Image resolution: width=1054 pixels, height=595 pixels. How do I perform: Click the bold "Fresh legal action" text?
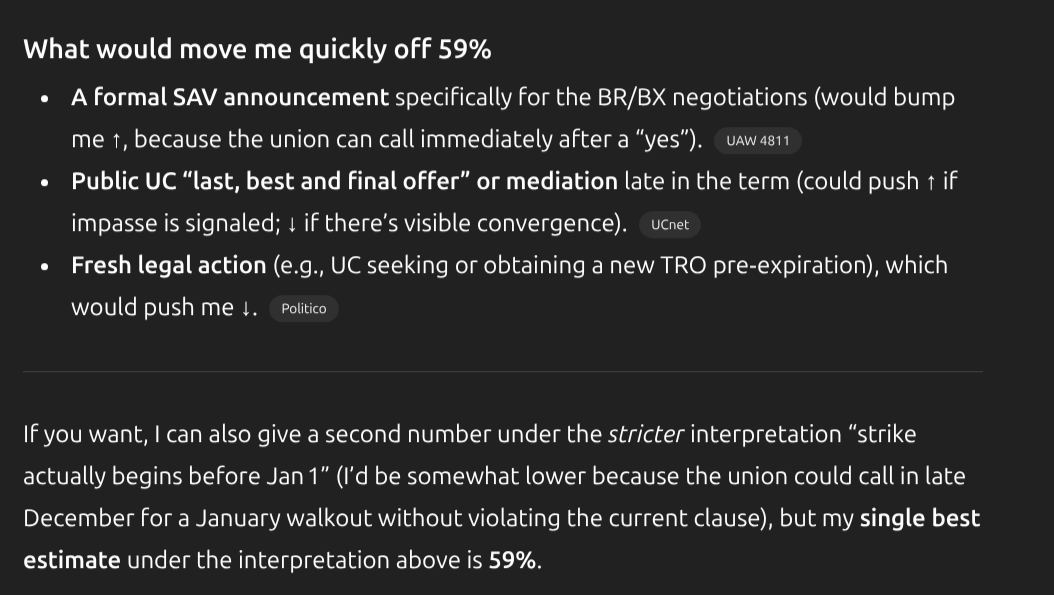pyautogui.click(x=168, y=266)
